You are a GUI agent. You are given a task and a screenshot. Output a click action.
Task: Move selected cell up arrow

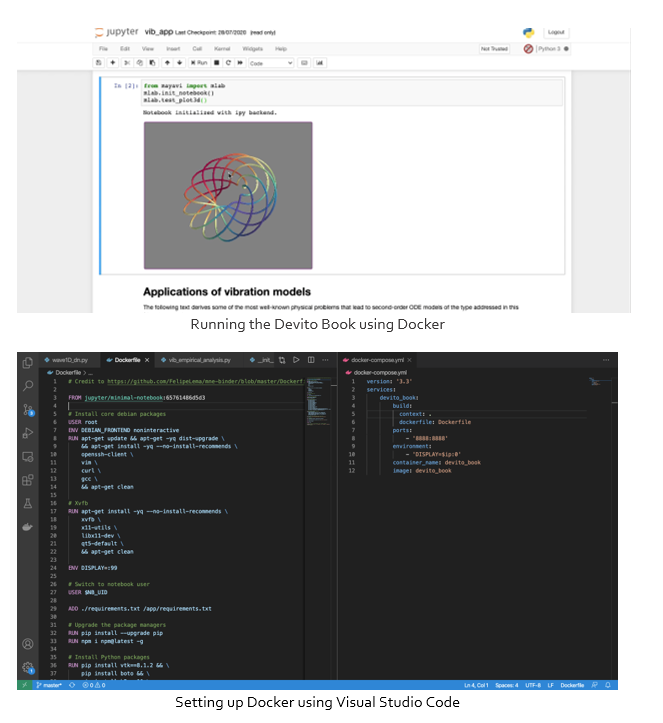[167, 63]
